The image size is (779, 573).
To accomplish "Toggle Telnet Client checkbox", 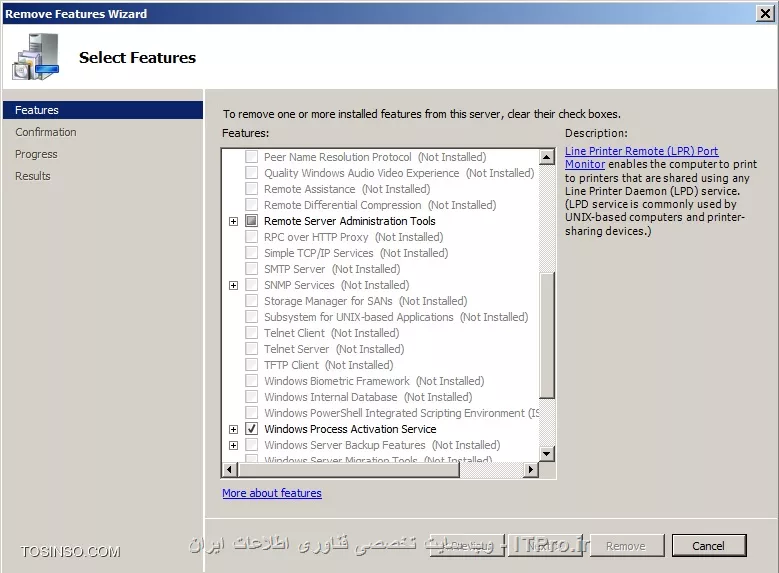I will coord(251,332).
